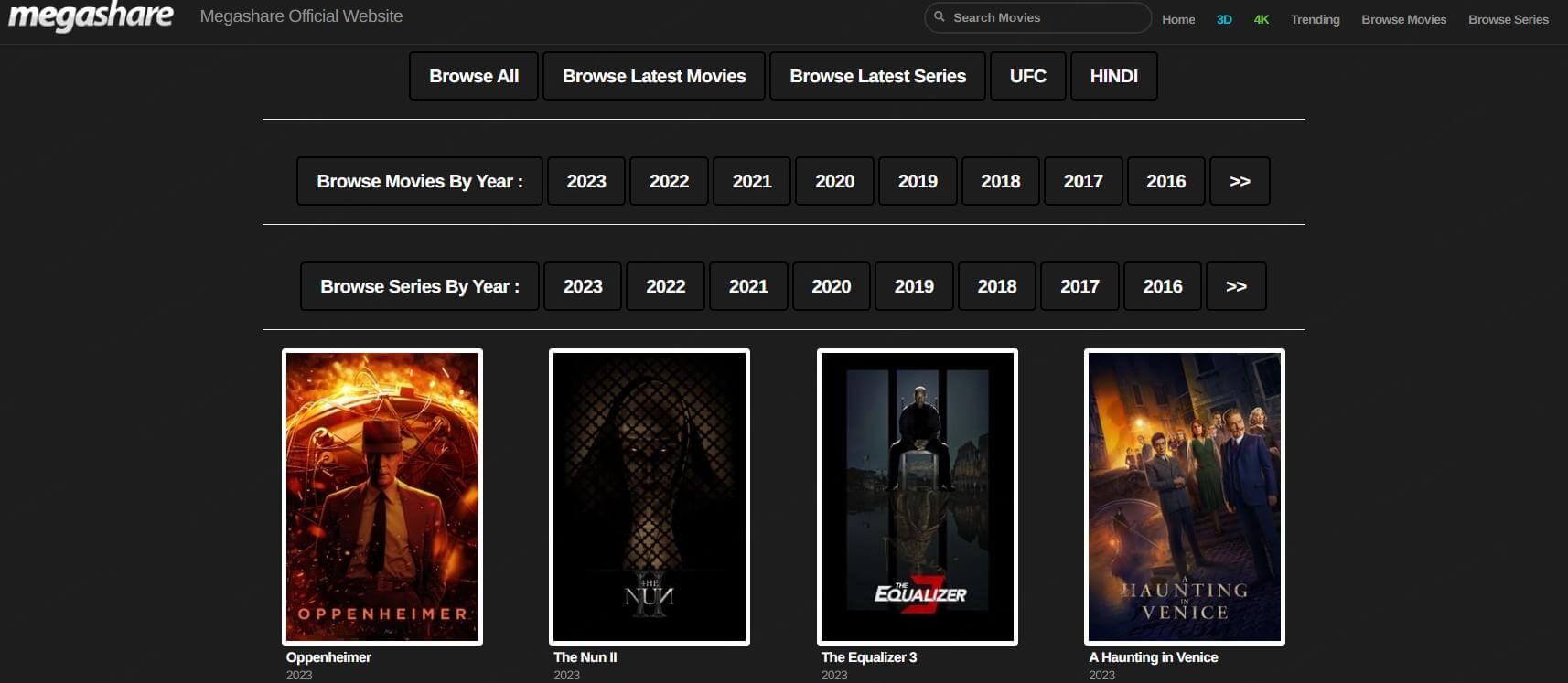The height and width of the screenshot is (683, 1568).
Task: Expand more years in Movies By Year row
Action: pos(1240,181)
